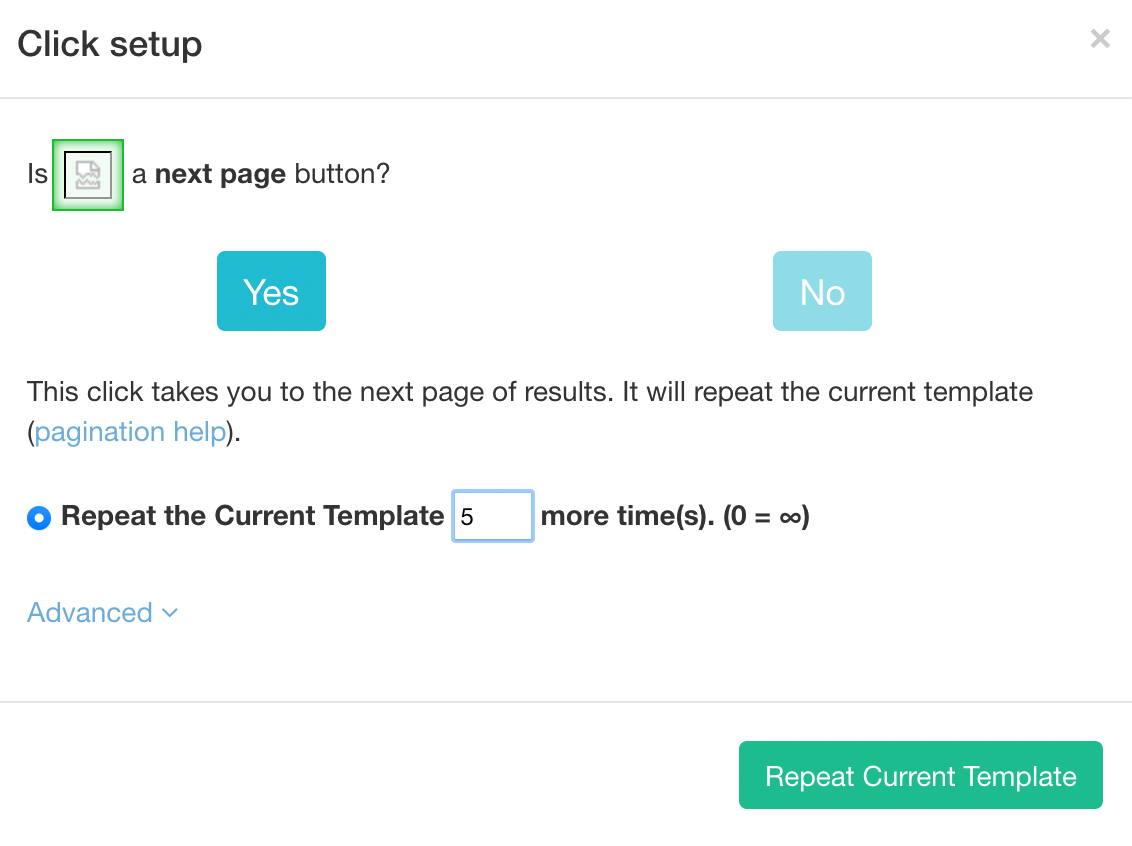Viewport: 1132px width, 846px height.
Task: Answer No to next page question
Action: (822, 291)
